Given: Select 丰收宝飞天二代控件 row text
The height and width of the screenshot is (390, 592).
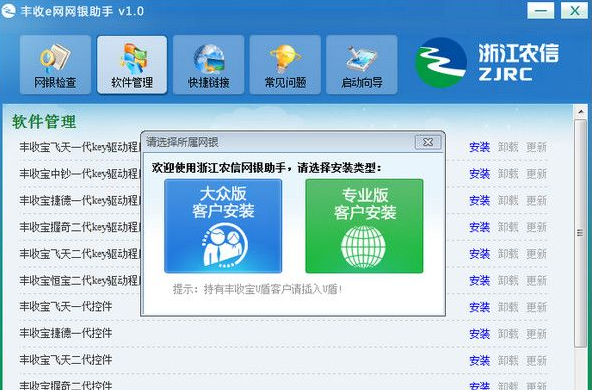Looking at the screenshot, I should coord(66,360).
